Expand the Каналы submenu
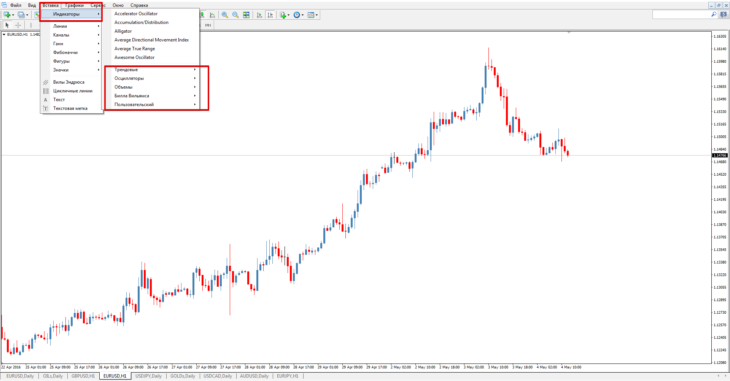 click(x=71, y=35)
